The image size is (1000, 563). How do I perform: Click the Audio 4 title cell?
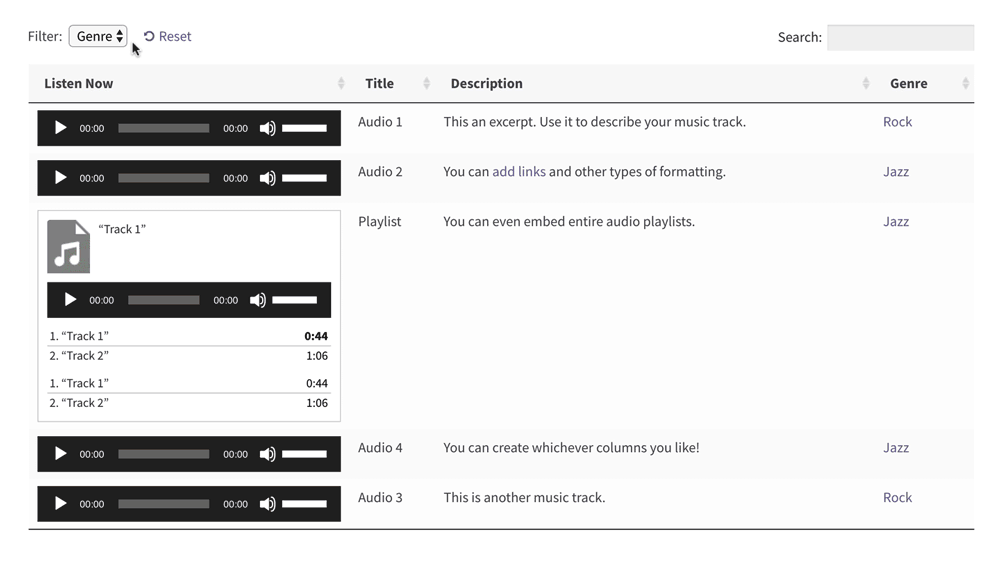coord(380,448)
